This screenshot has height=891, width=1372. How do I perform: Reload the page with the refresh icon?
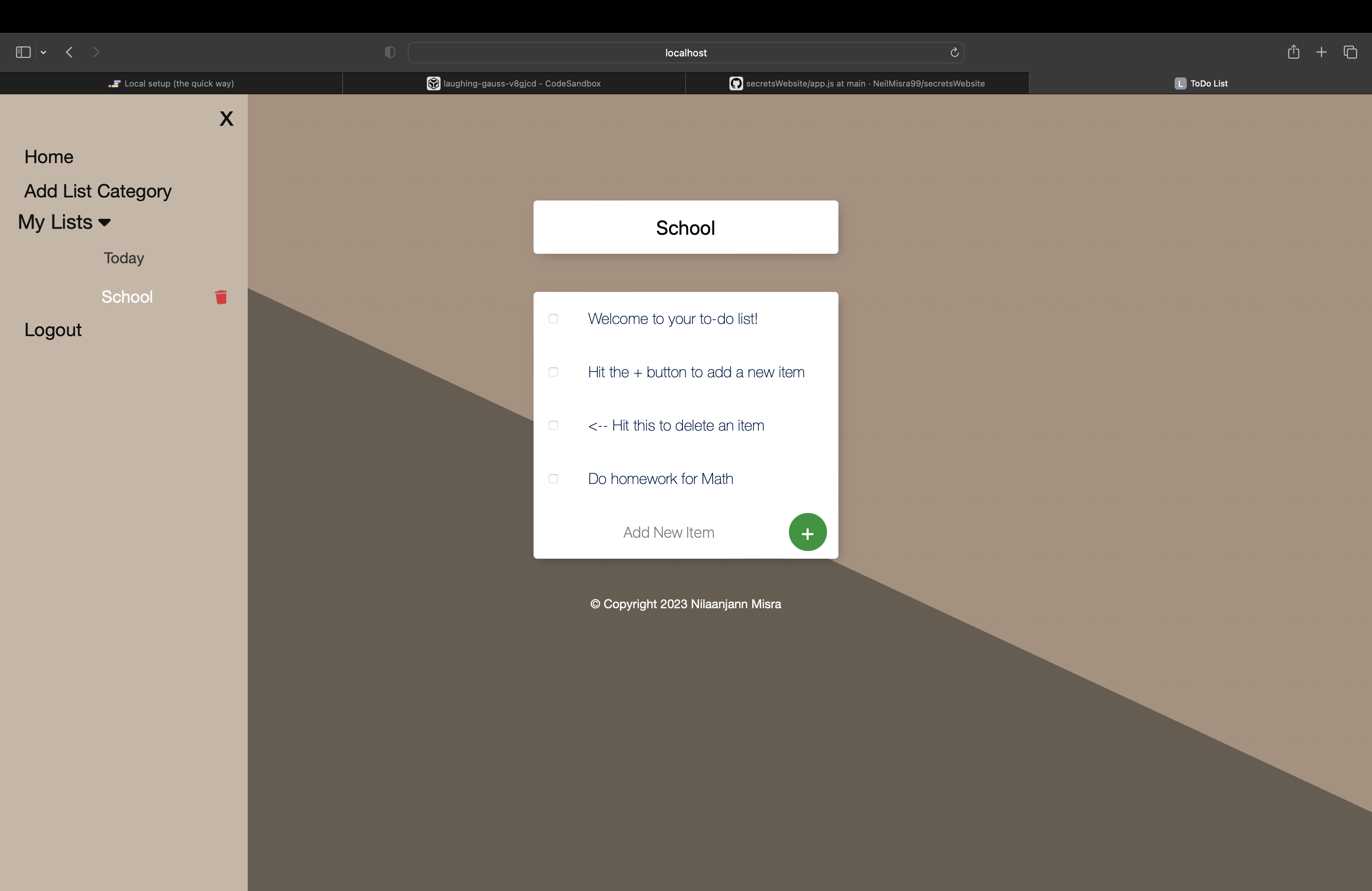tap(954, 53)
